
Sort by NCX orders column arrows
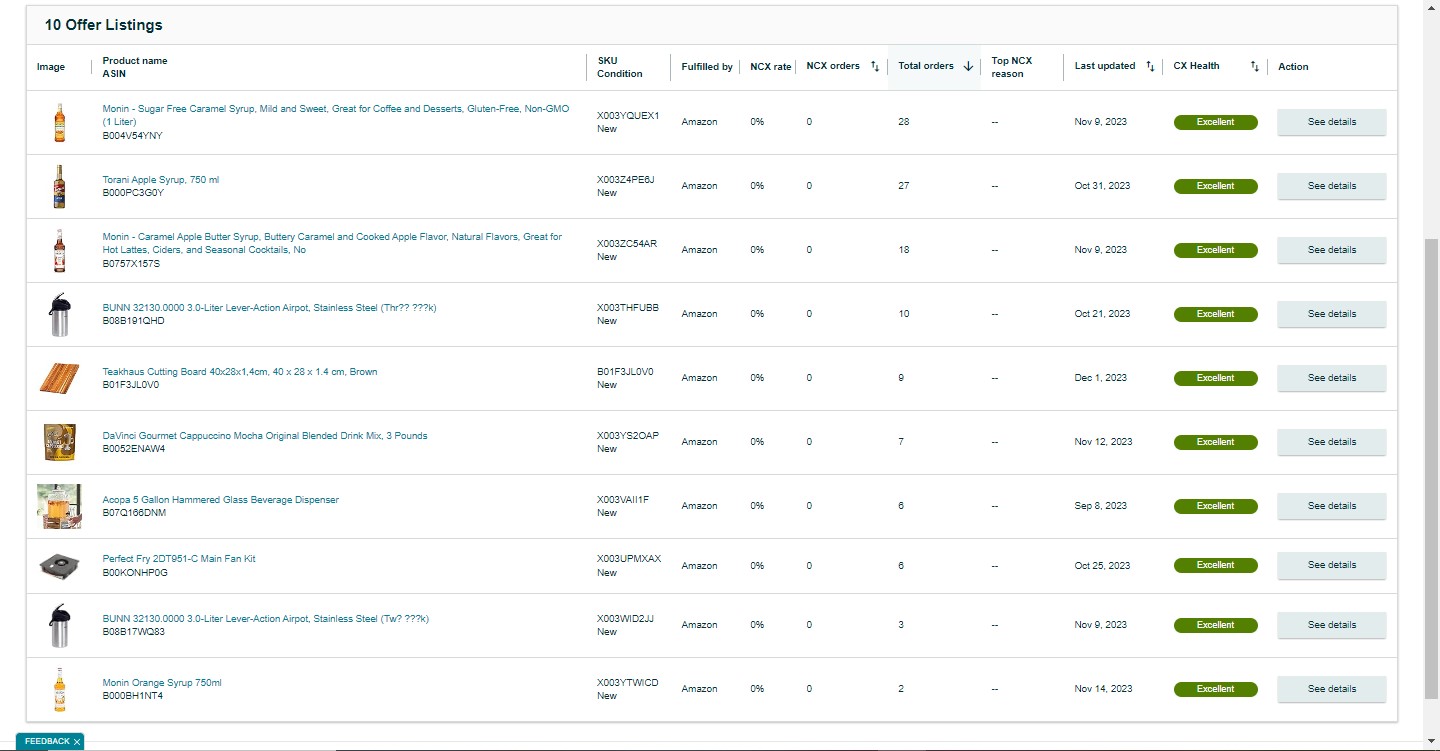(x=875, y=67)
